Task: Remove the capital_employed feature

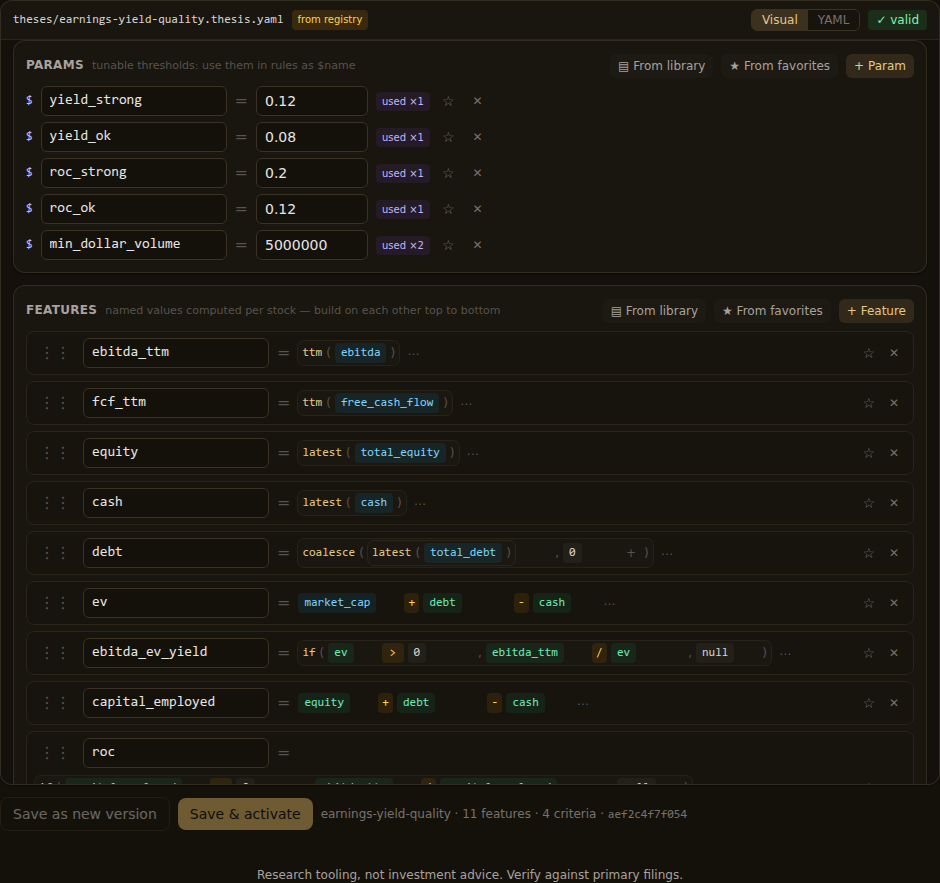Action: pos(894,703)
